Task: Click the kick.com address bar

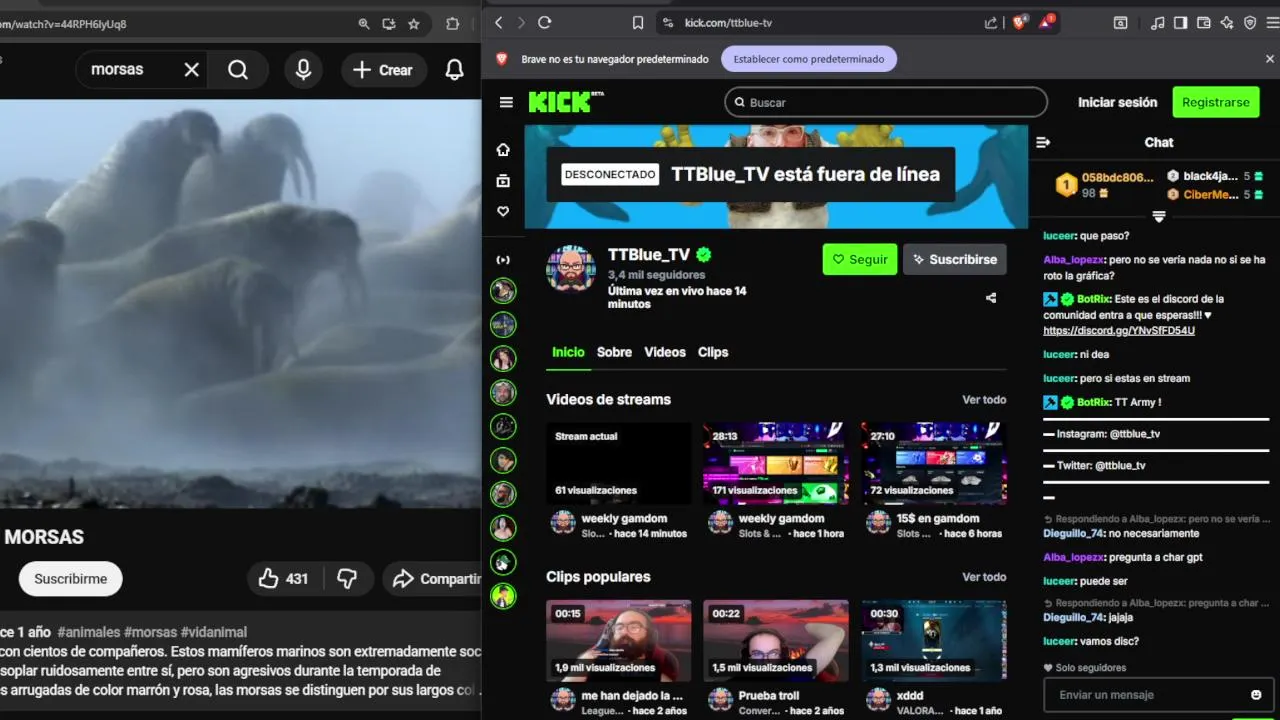Action: 820,23
